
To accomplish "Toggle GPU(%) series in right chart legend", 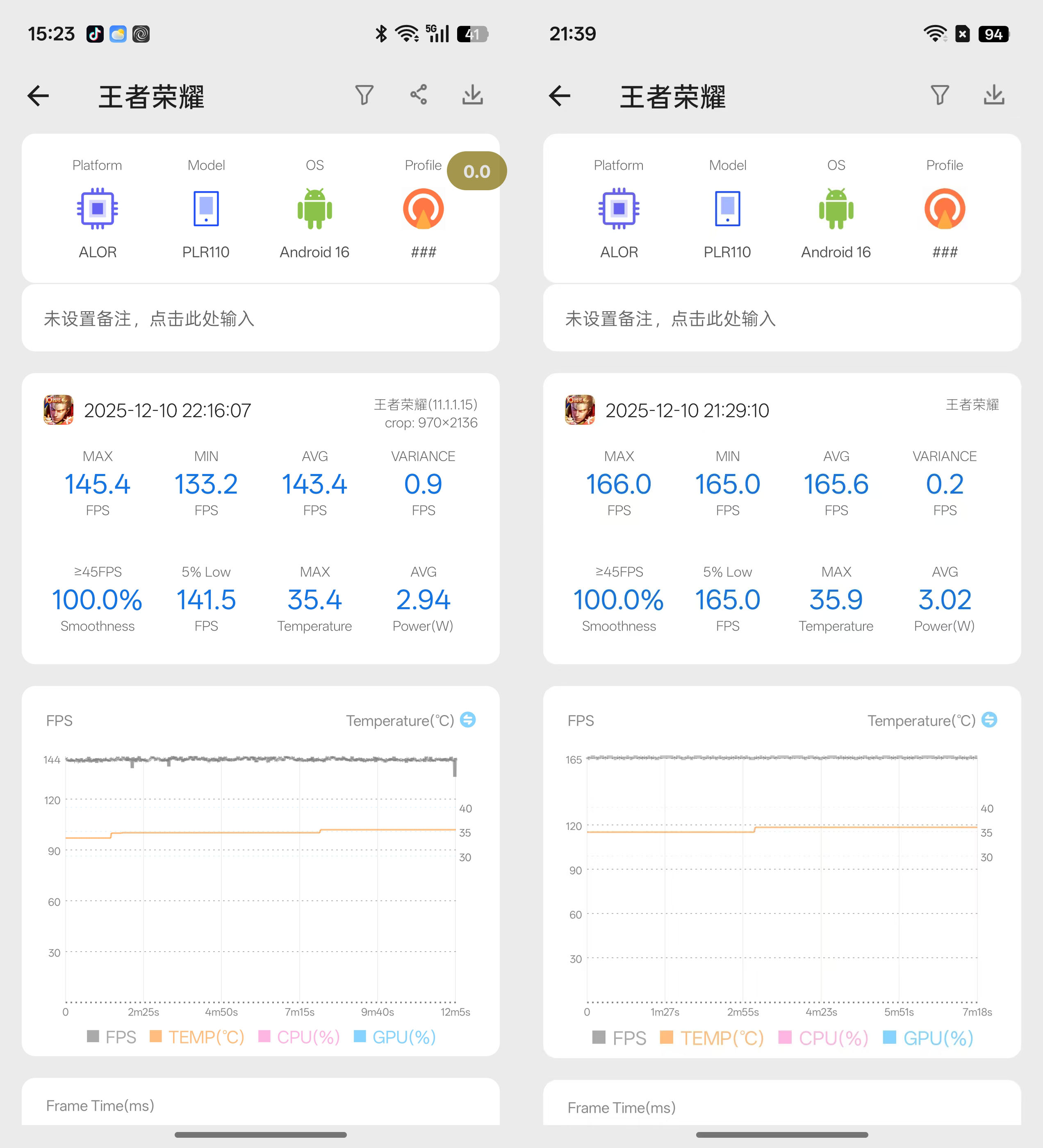I will point(928,1038).
